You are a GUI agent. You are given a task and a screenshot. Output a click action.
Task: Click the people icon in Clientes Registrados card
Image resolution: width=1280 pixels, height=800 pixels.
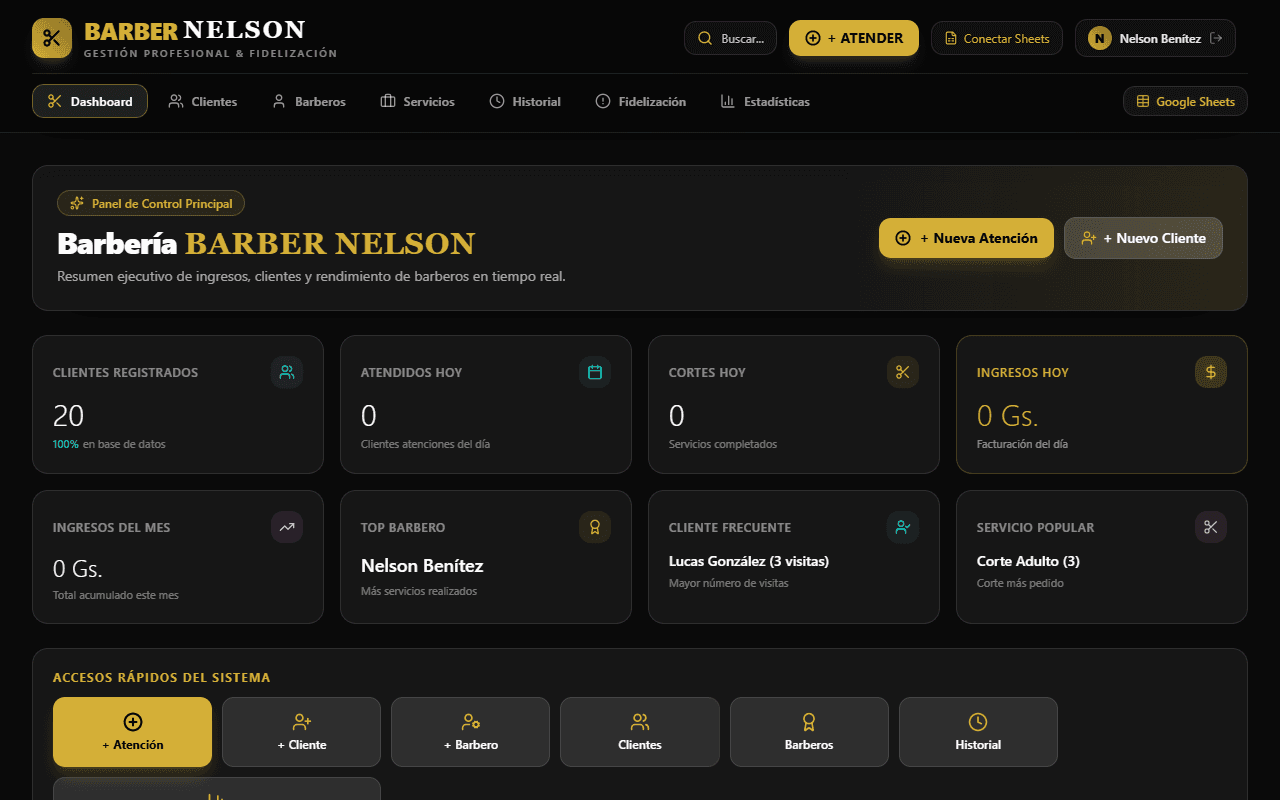(x=287, y=372)
